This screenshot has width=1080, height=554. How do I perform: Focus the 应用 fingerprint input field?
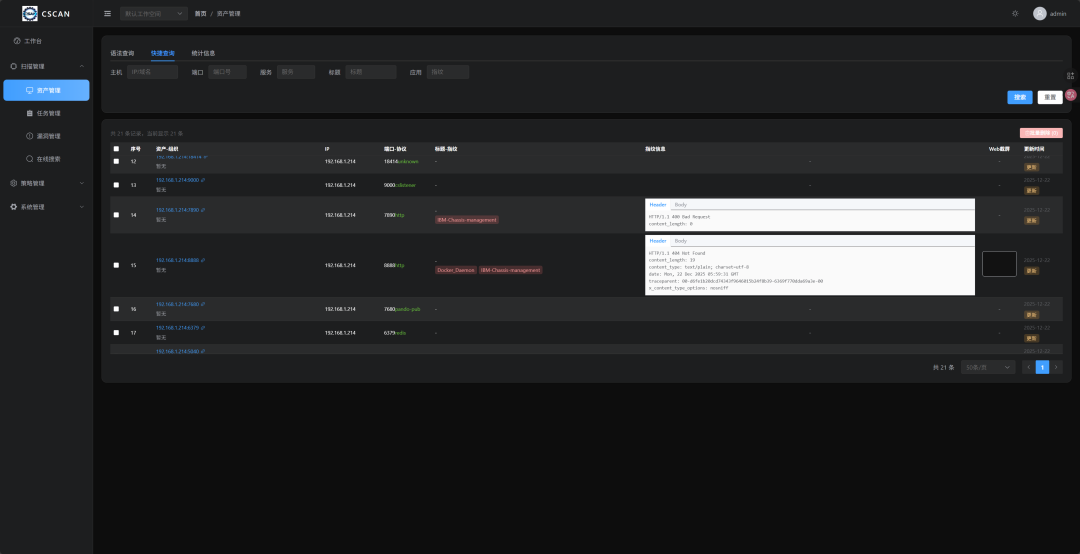448,72
